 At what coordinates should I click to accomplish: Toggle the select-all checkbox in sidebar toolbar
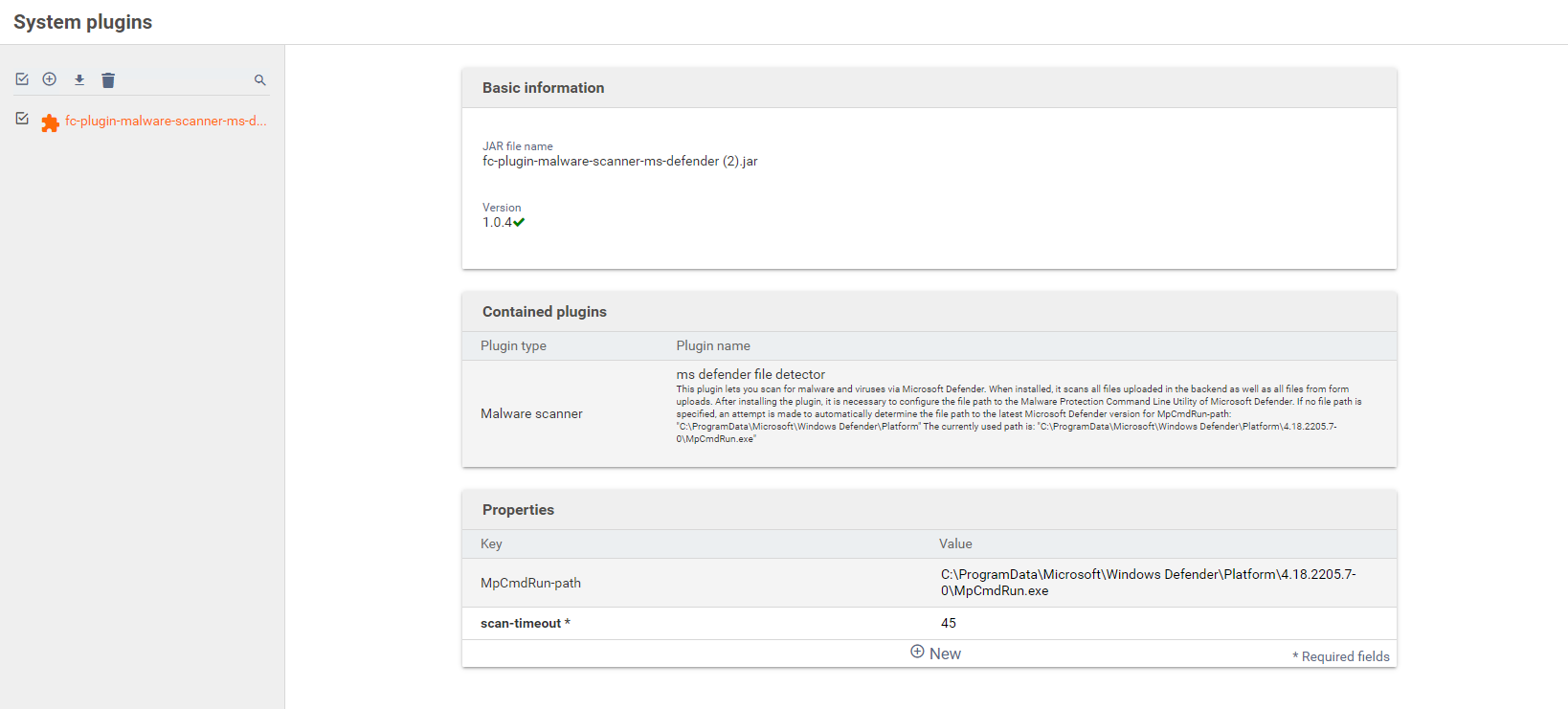pos(22,79)
